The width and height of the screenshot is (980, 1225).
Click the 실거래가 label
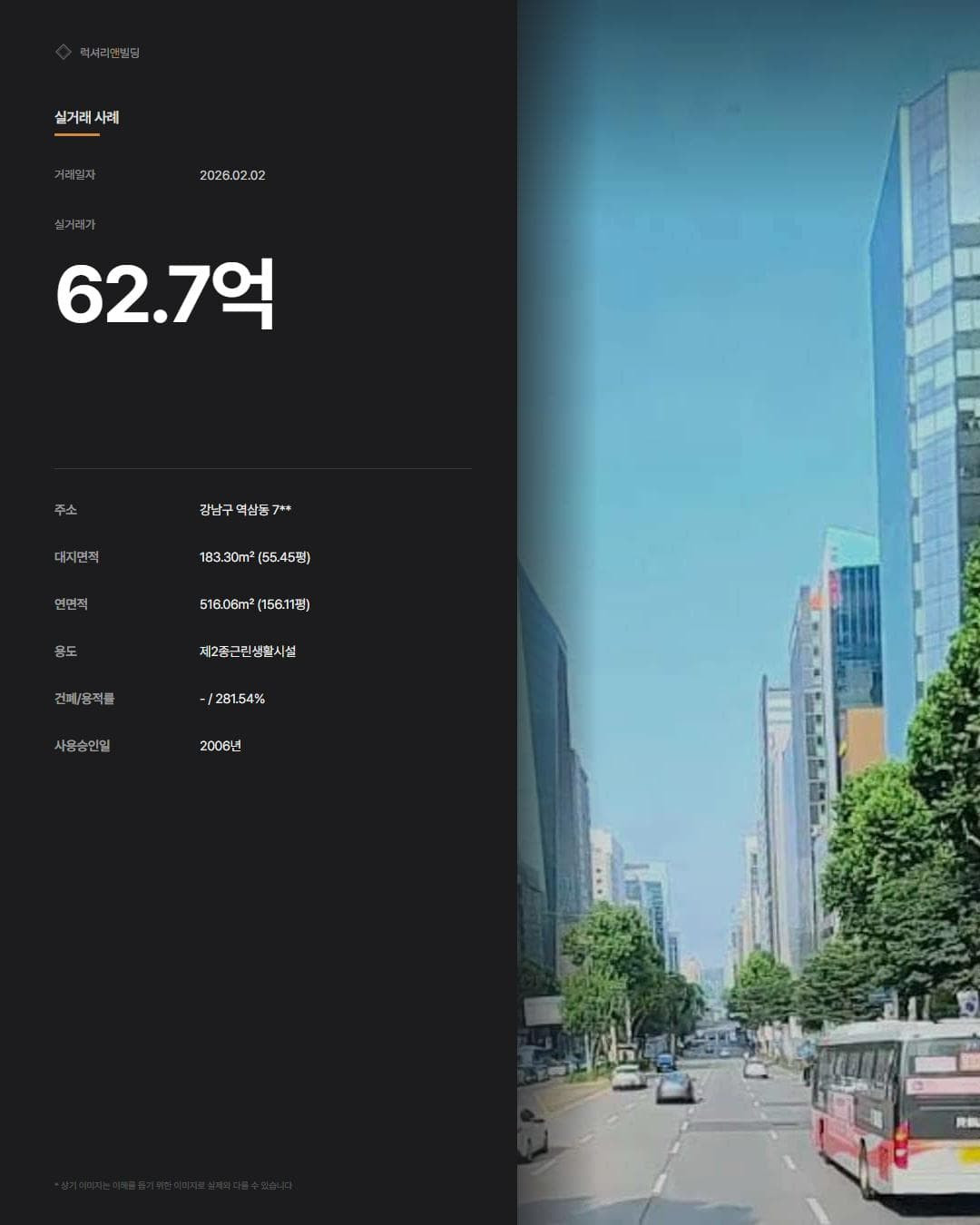tap(74, 224)
